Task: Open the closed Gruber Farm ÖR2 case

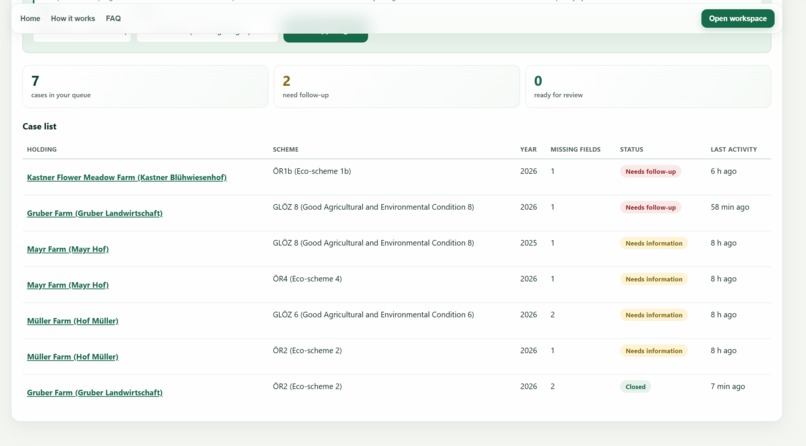Action: pos(95,393)
